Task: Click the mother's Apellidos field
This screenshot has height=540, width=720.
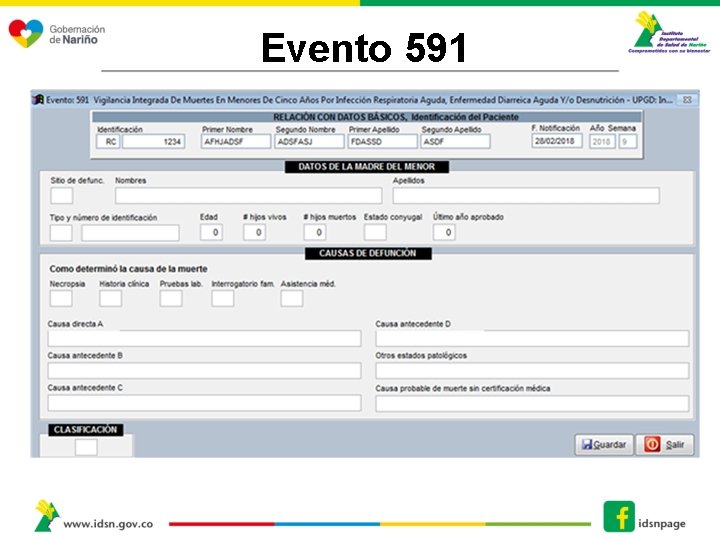Action: click(x=526, y=196)
